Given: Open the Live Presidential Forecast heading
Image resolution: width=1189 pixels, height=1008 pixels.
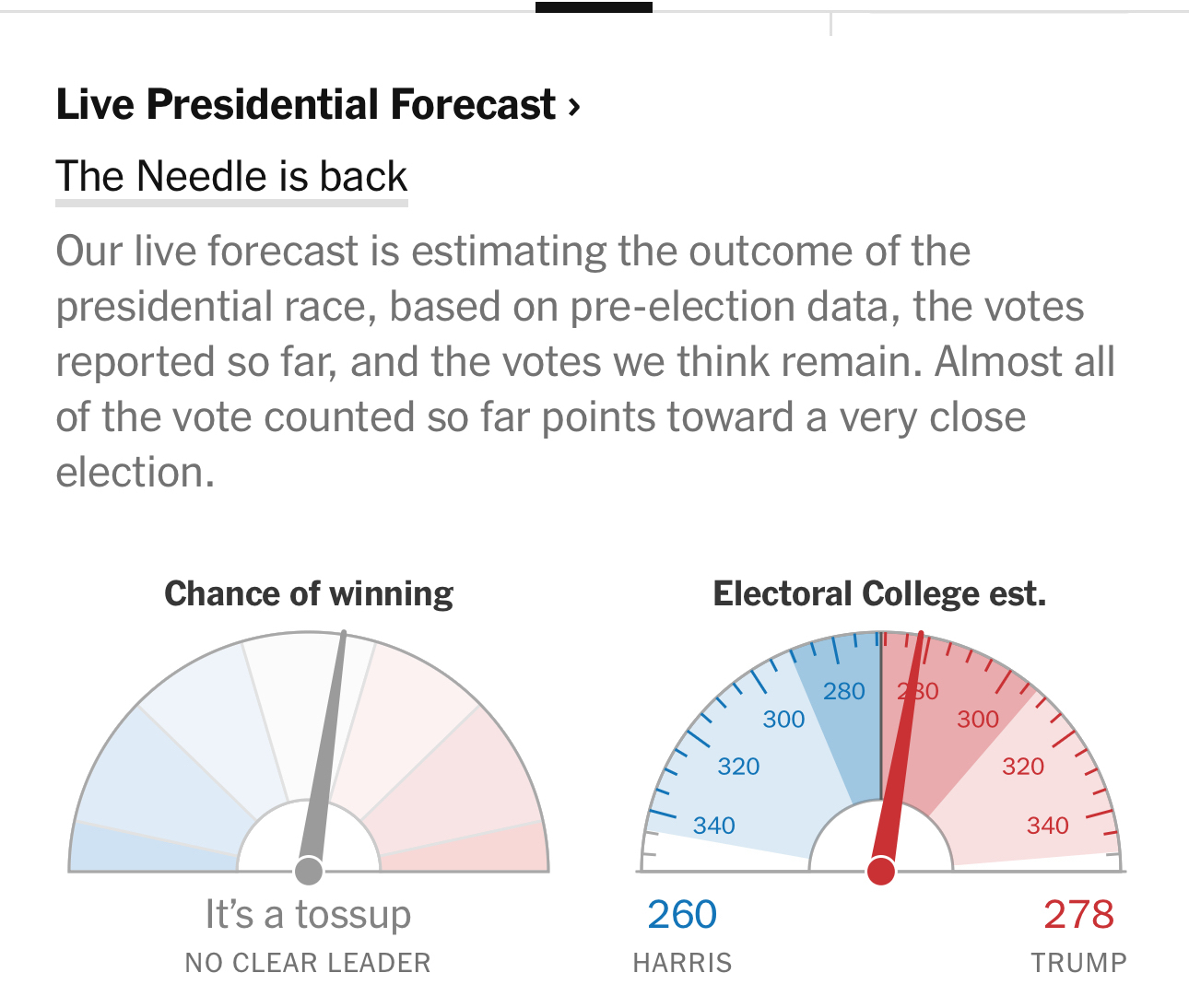Looking at the screenshot, I should click(x=306, y=105).
